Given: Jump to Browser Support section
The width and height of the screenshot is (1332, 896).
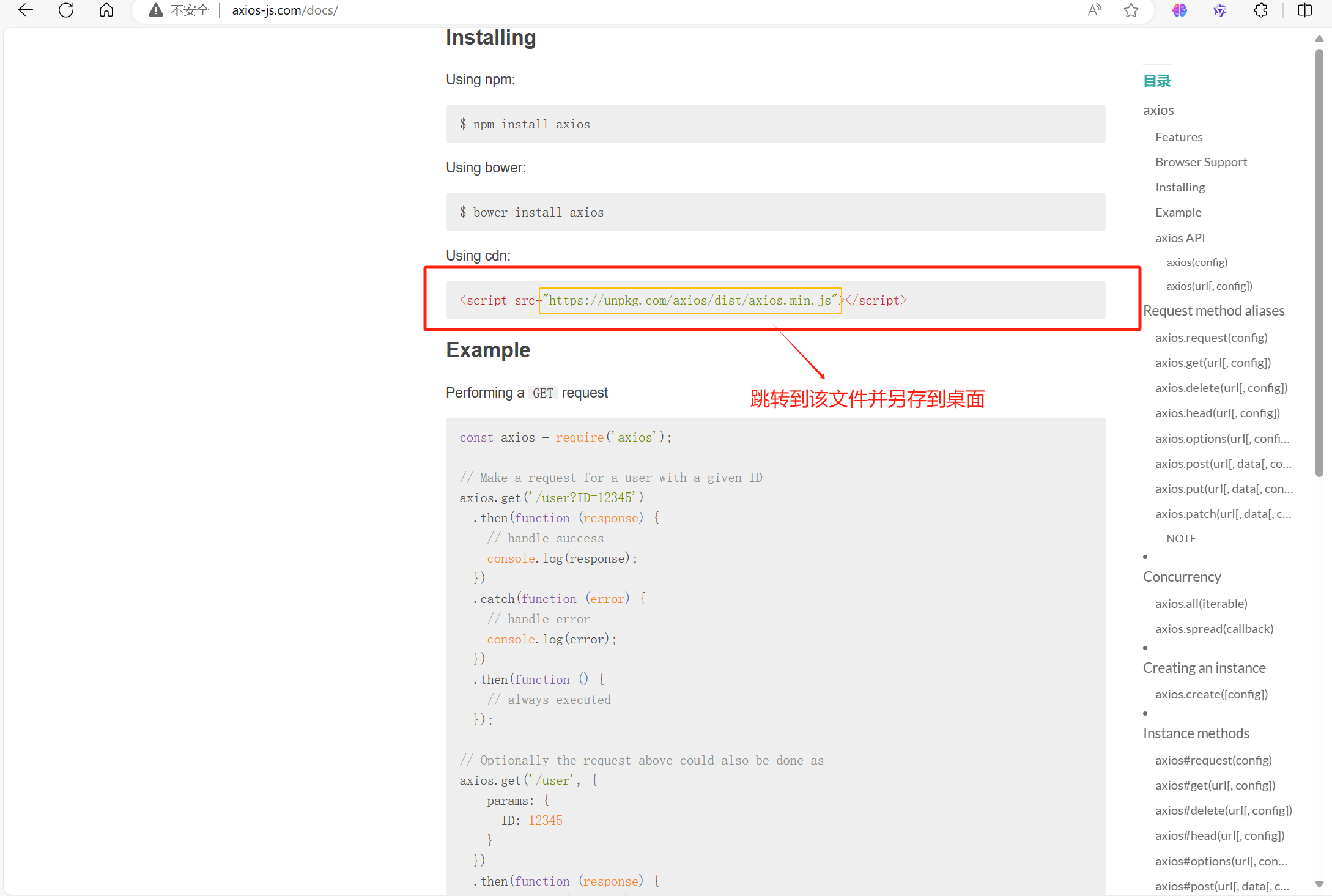Looking at the screenshot, I should [x=1201, y=162].
